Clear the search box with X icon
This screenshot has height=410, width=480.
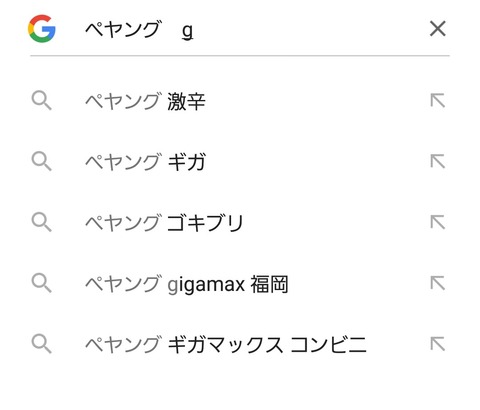click(x=438, y=29)
